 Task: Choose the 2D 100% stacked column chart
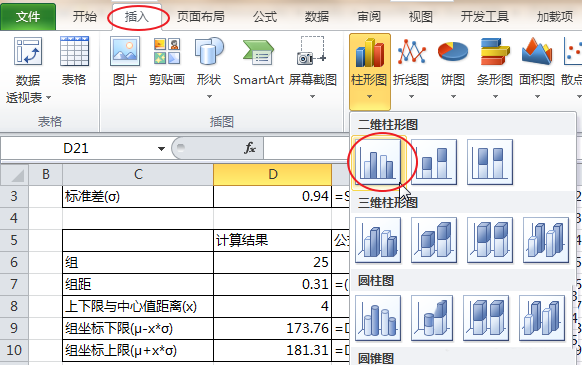[490, 162]
